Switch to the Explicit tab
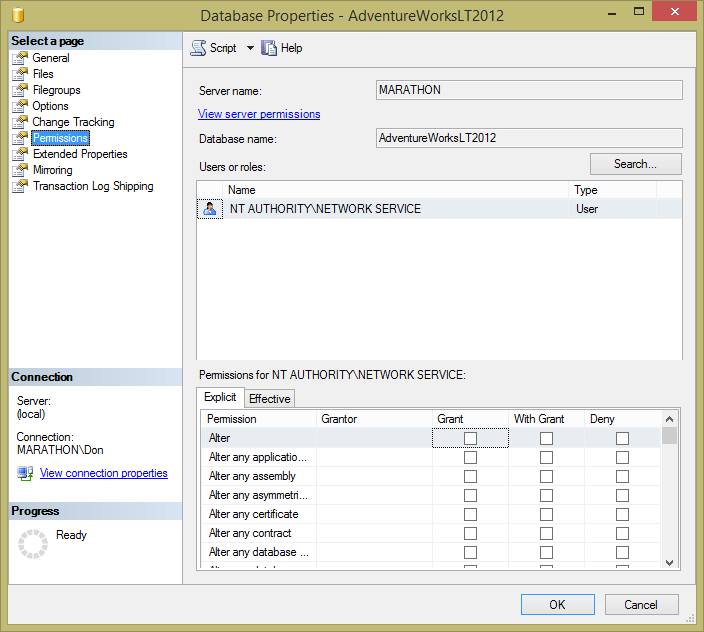 coord(220,397)
